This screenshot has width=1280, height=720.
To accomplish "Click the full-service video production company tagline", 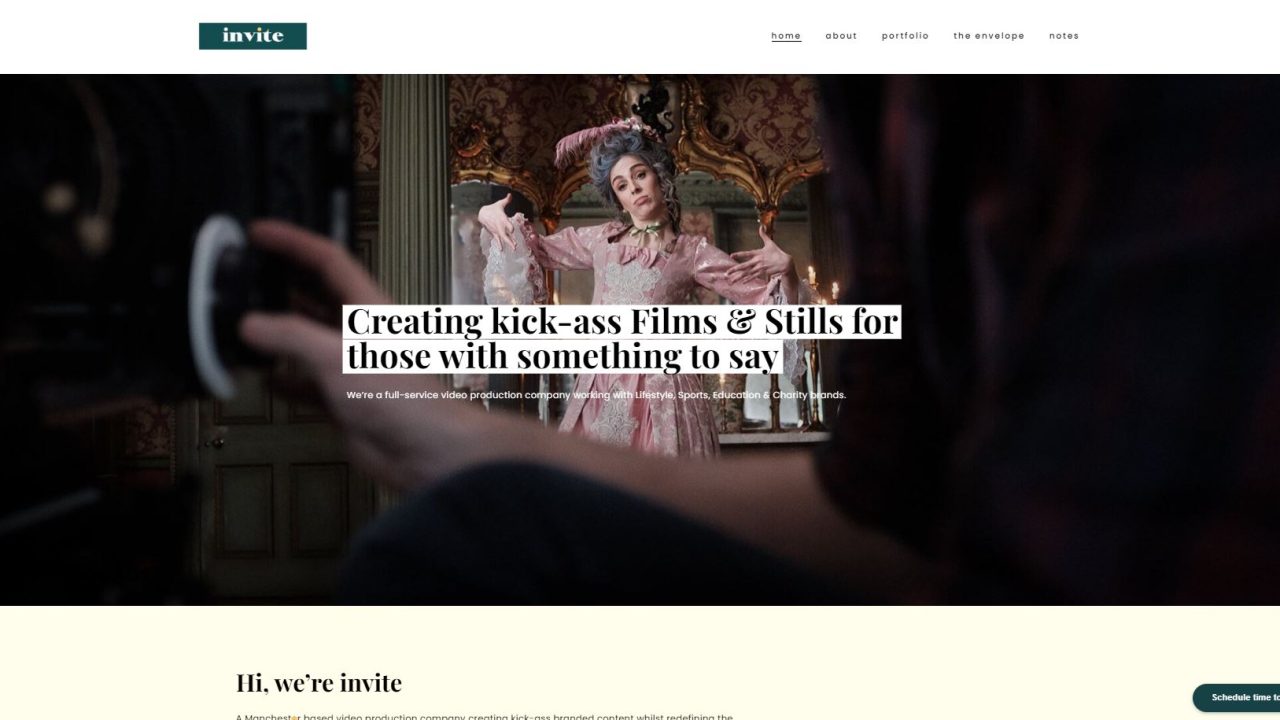I will 596,395.
